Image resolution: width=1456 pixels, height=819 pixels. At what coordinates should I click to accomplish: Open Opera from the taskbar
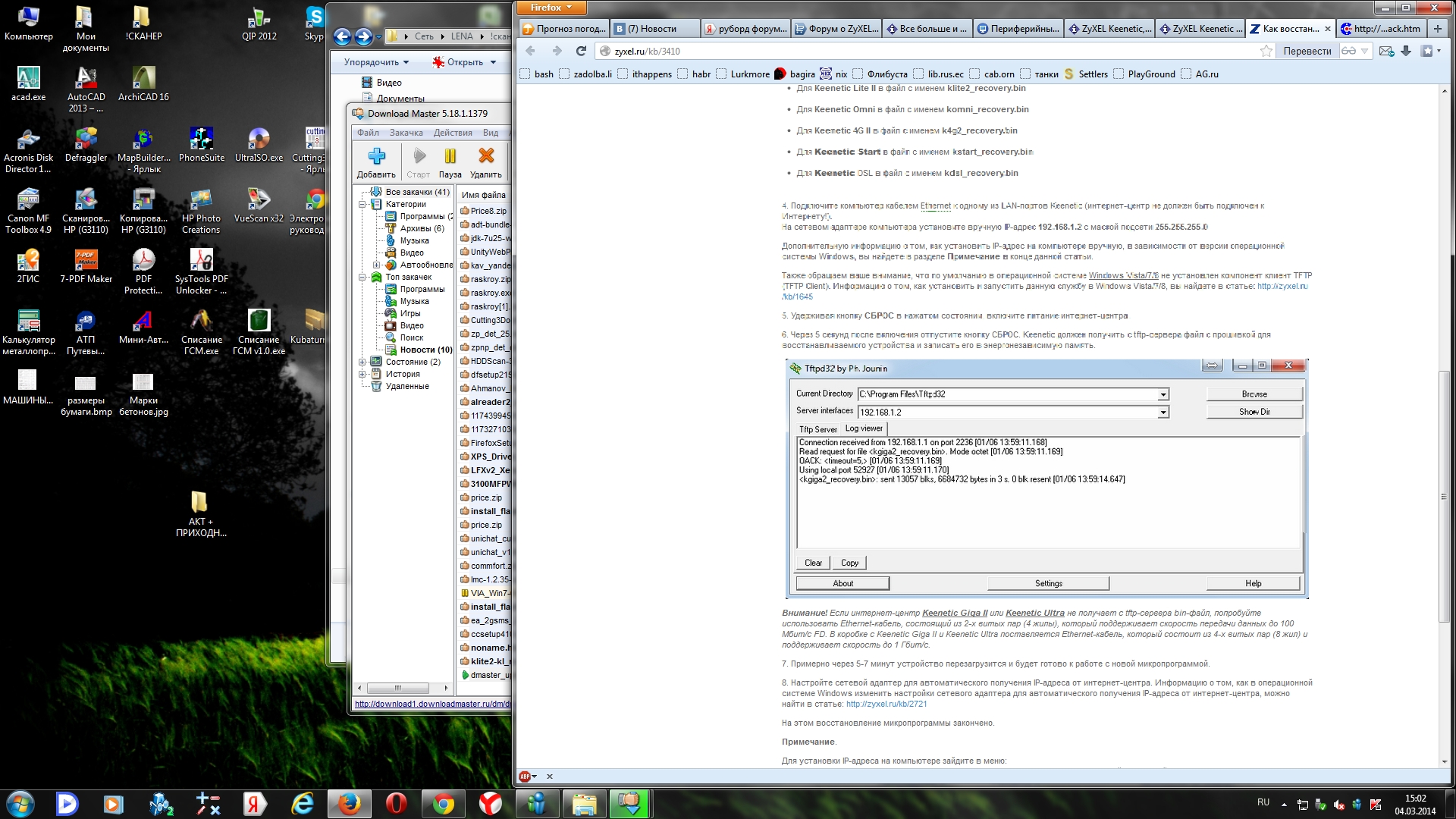tap(396, 803)
